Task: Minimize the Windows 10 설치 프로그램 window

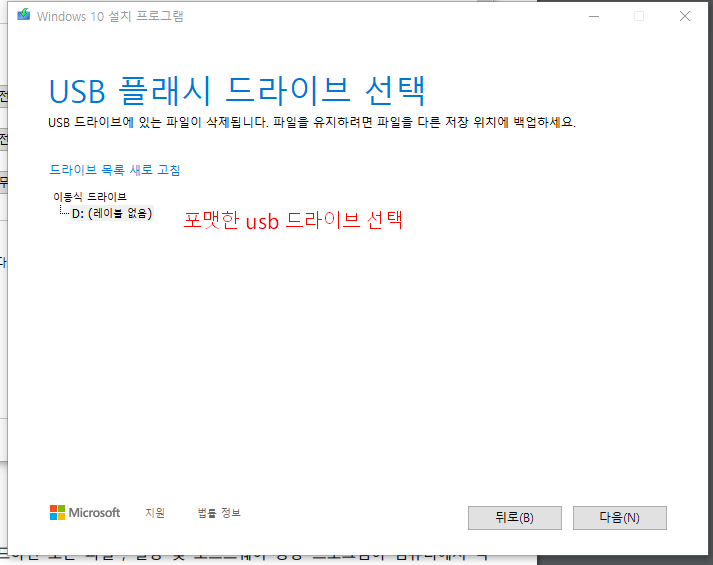Action: click(594, 16)
